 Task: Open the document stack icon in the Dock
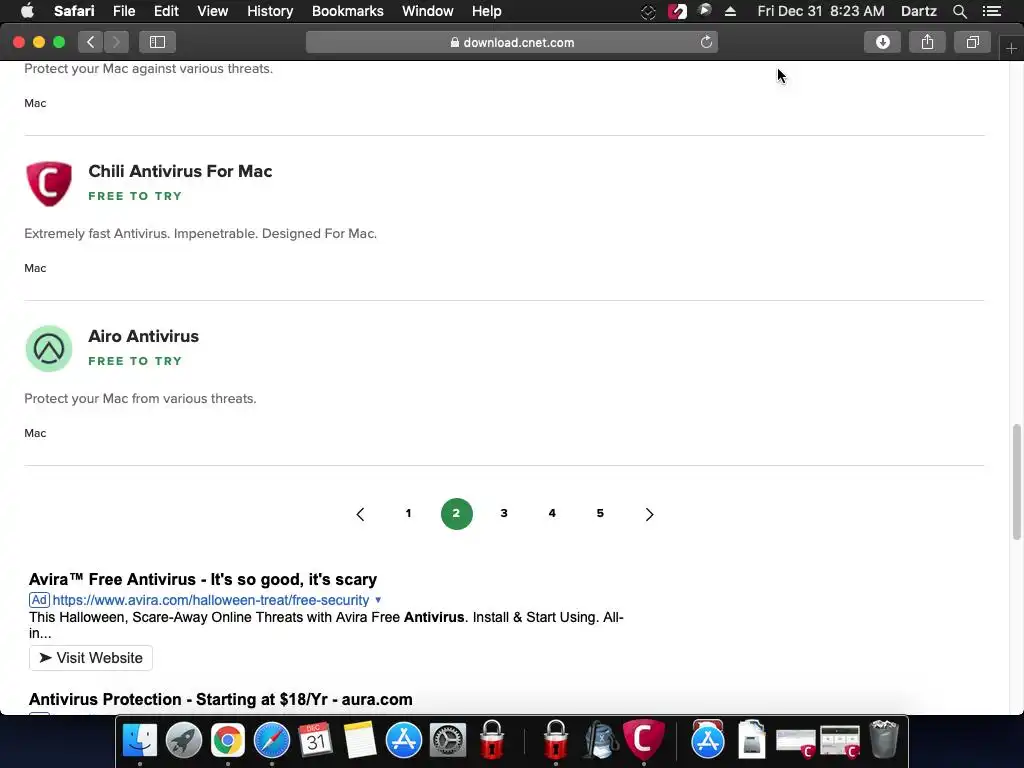[752, 741]
